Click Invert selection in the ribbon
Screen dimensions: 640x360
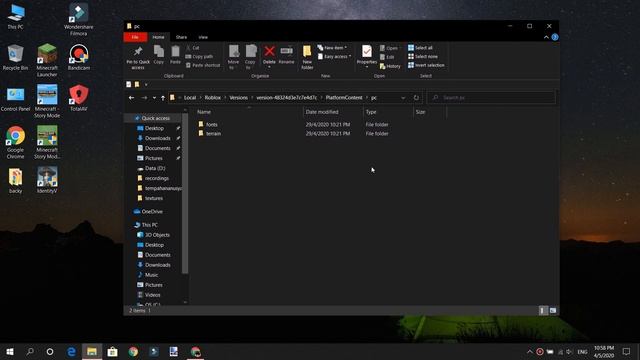426,65
